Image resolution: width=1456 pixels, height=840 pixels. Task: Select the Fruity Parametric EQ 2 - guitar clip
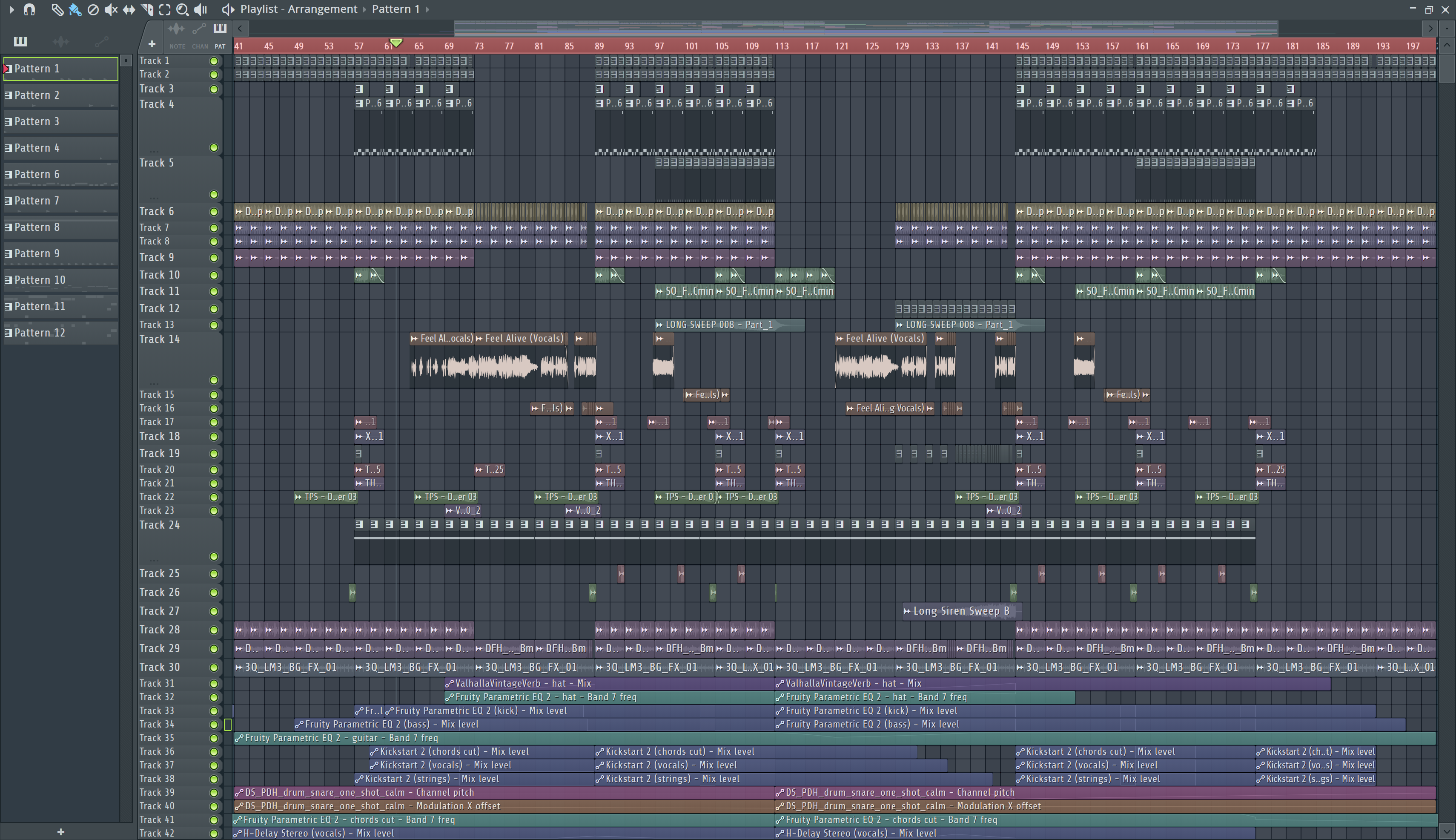coord(834,738)
